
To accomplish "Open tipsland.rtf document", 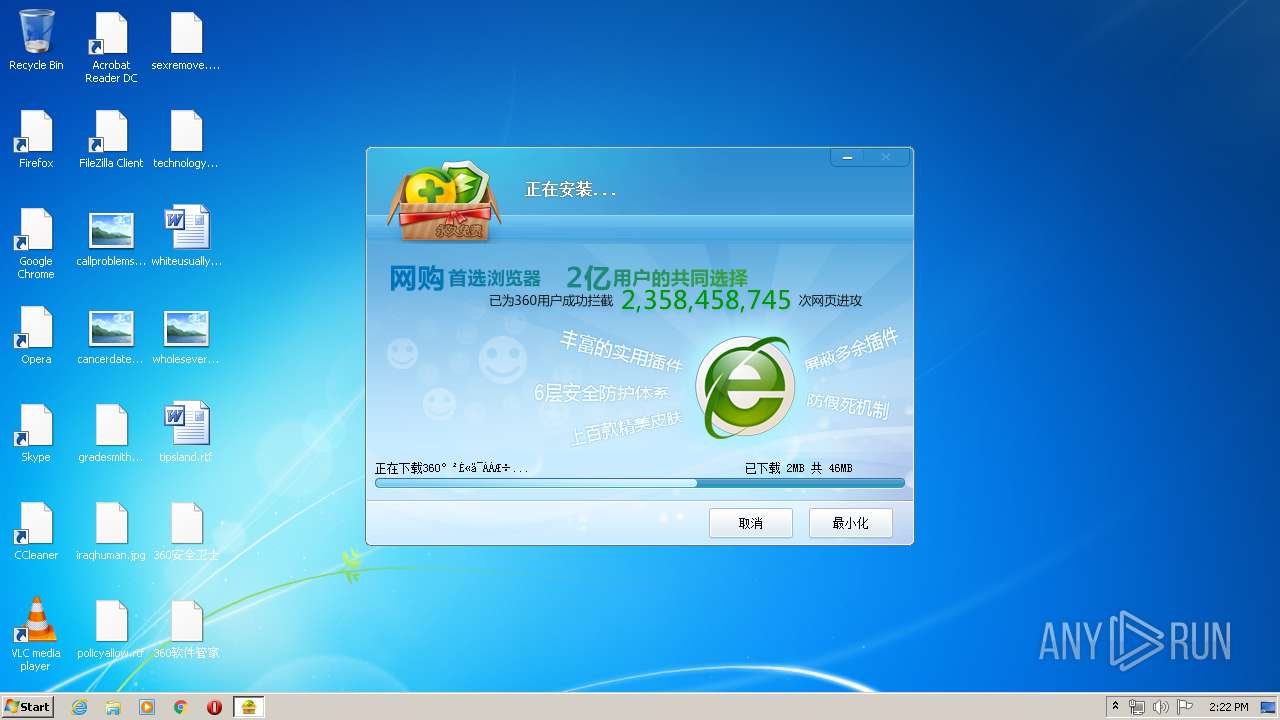I will [x=186, y=432].
